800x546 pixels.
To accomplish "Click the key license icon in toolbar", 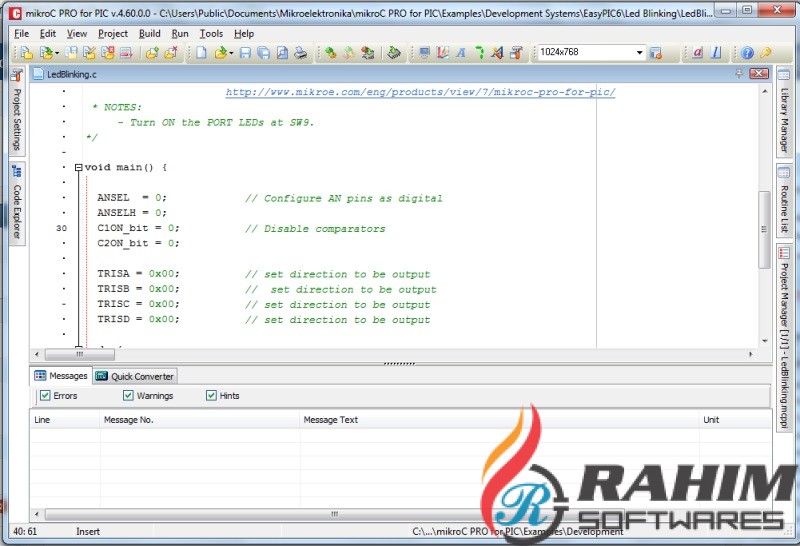I will click(x=765, y=52).
